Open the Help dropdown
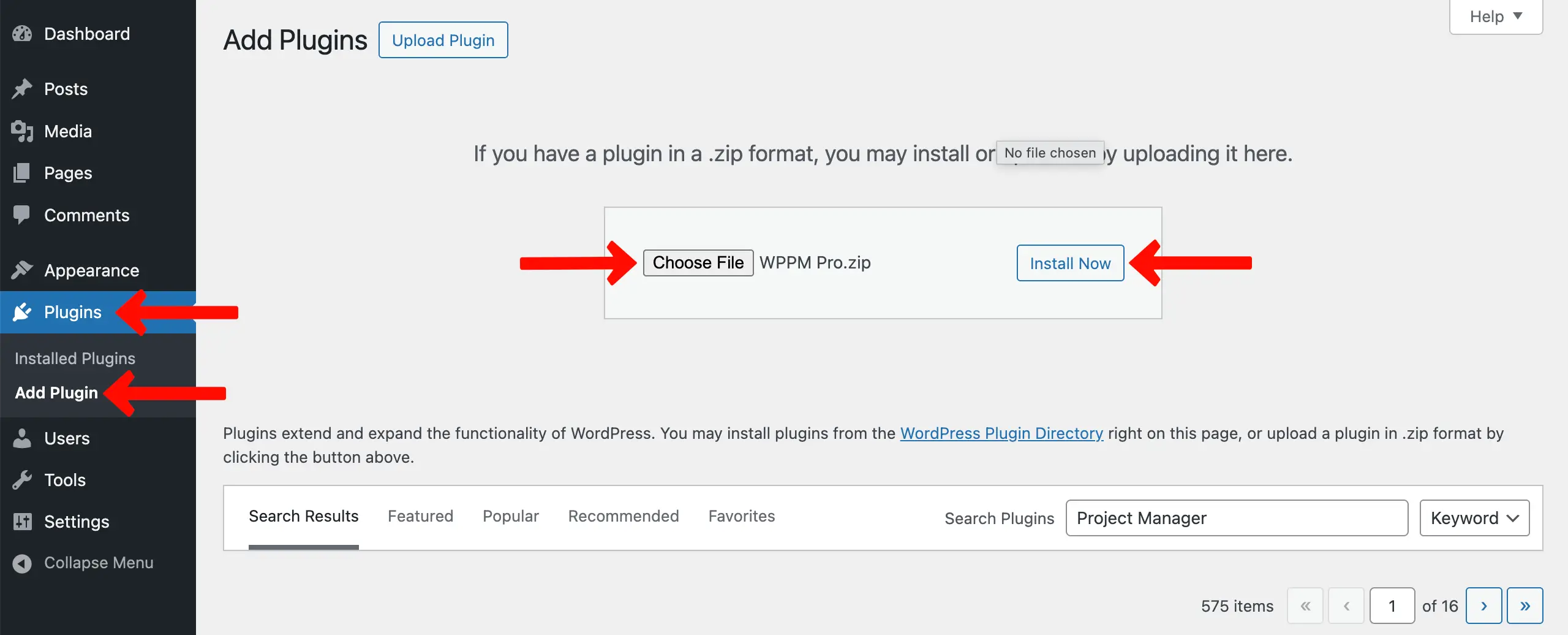 point(1494,17)
